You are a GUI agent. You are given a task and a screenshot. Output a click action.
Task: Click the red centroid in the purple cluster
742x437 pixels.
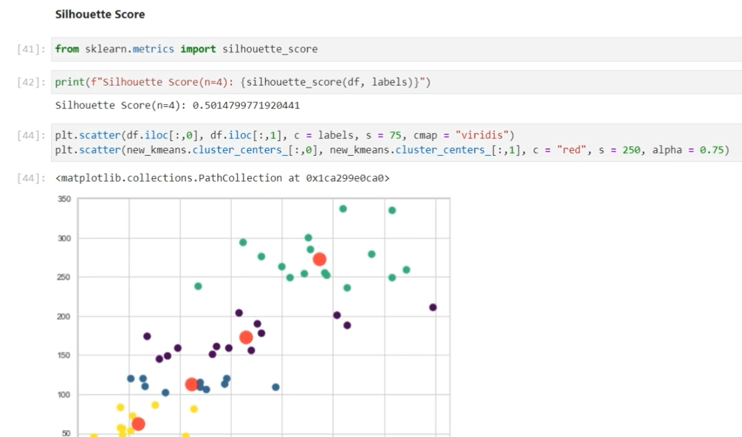(246, 338)
